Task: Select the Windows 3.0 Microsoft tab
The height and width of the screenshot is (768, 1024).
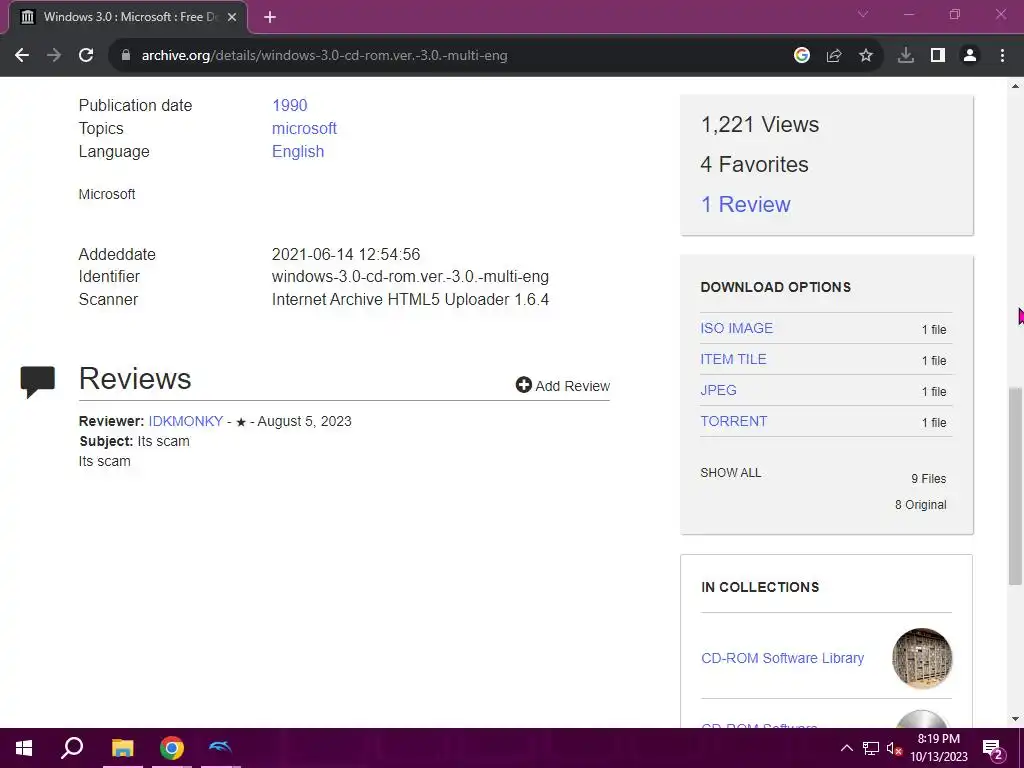Action: [x=128, y=17]
